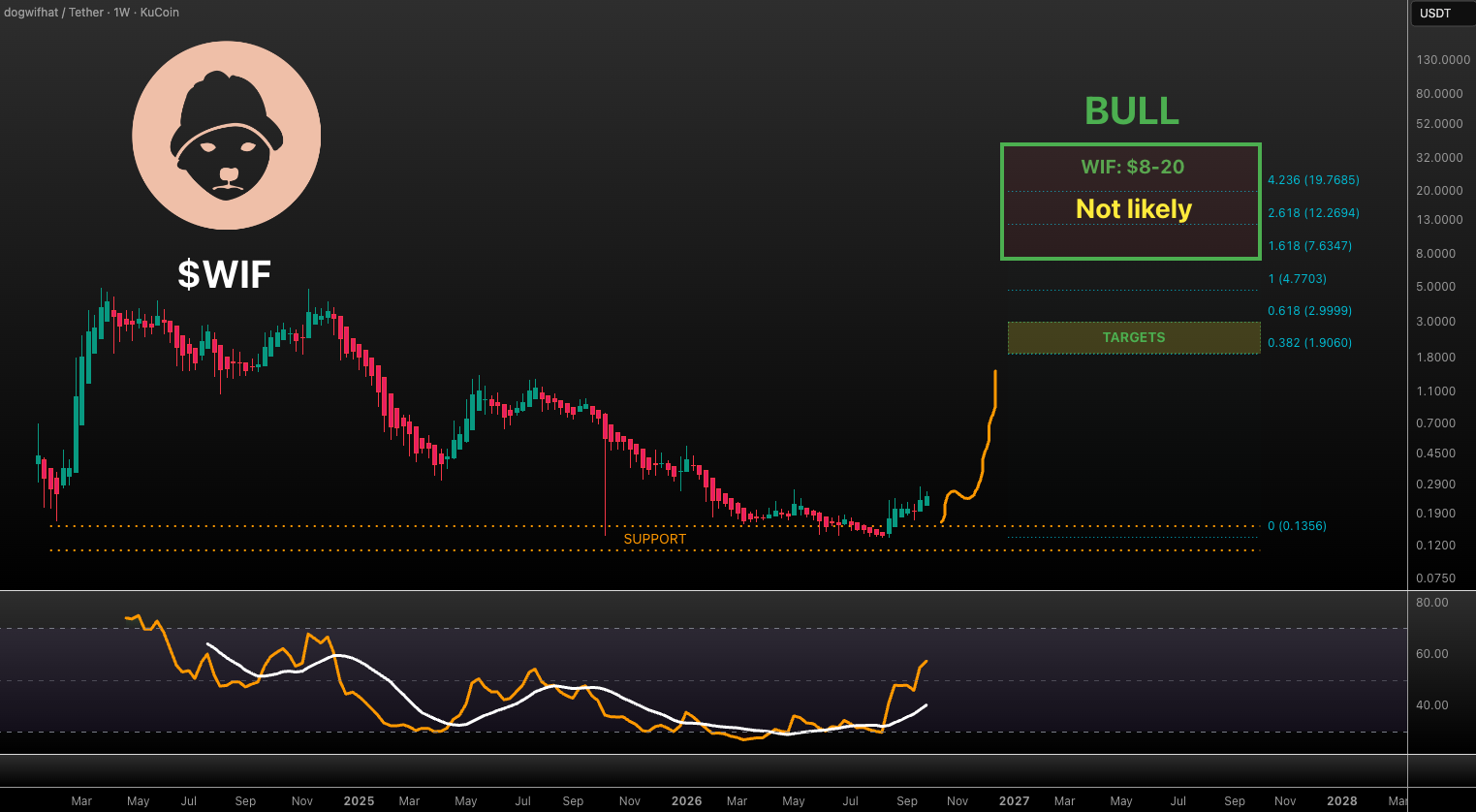The image size is (1476, 812).
Task: Click the 4.236 (19.7685) Fibonacci level label
Action: tap(1313, 180)
